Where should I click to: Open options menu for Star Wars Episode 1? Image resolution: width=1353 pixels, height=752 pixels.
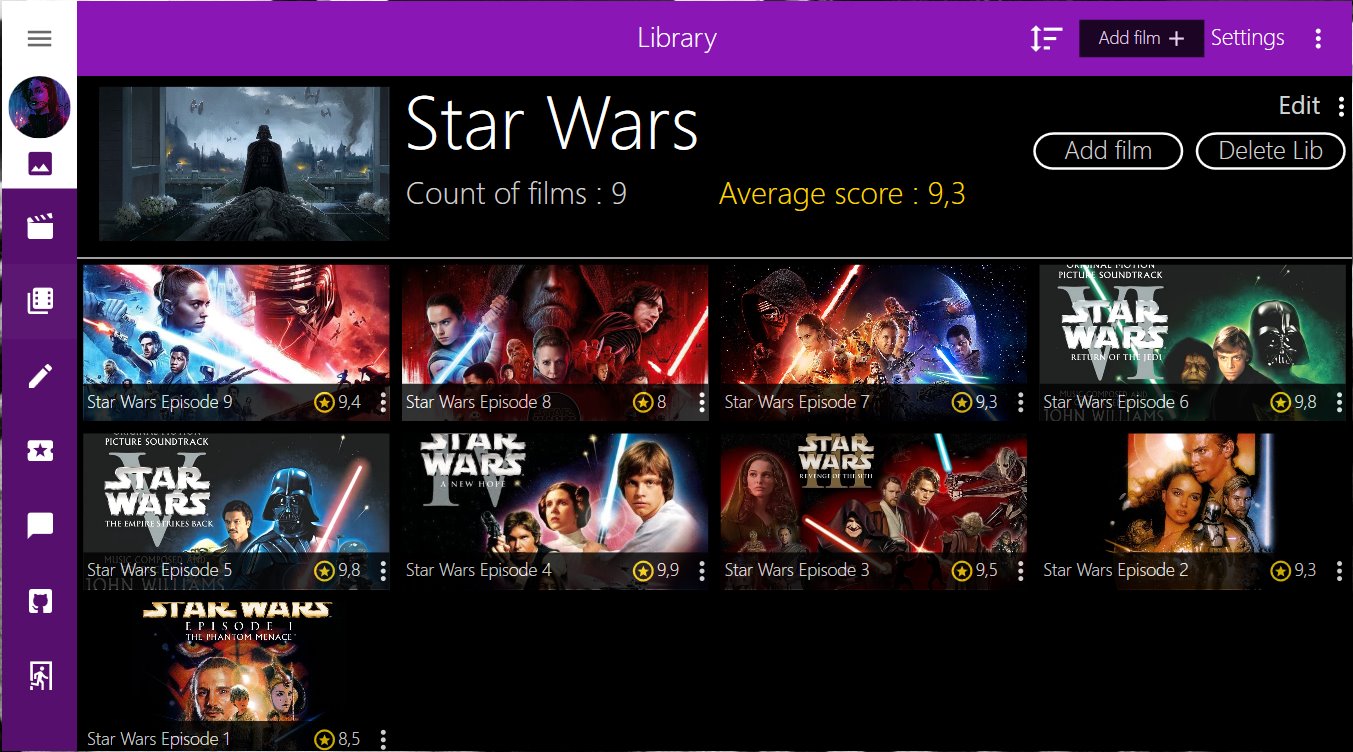pos(382,739)
